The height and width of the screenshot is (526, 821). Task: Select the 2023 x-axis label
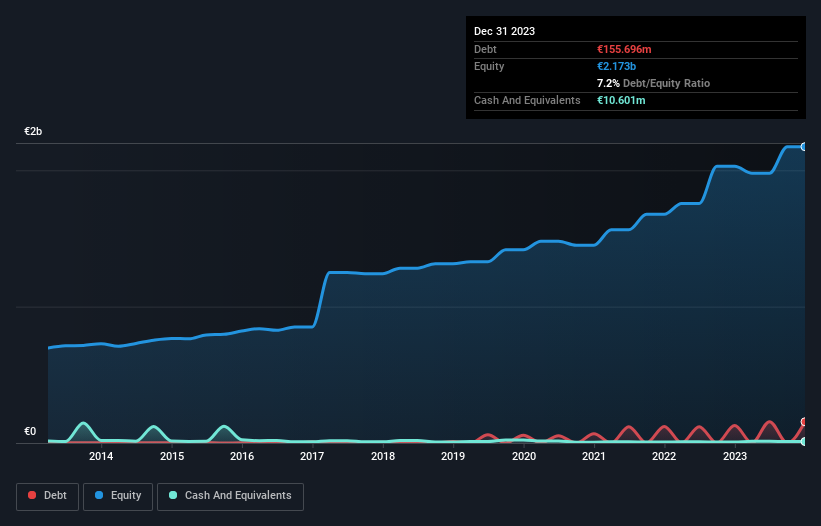(x=735, y=456)
